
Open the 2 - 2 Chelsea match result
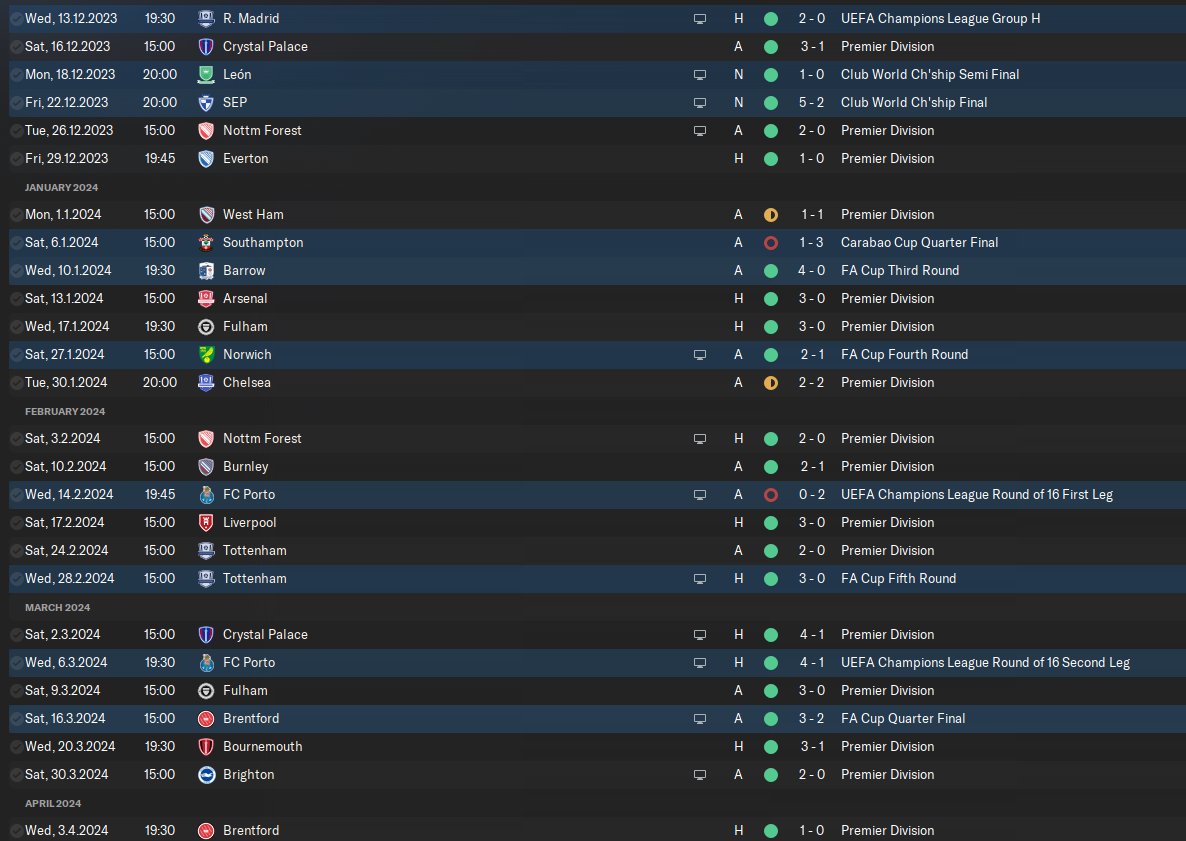(x=812, y=382)
